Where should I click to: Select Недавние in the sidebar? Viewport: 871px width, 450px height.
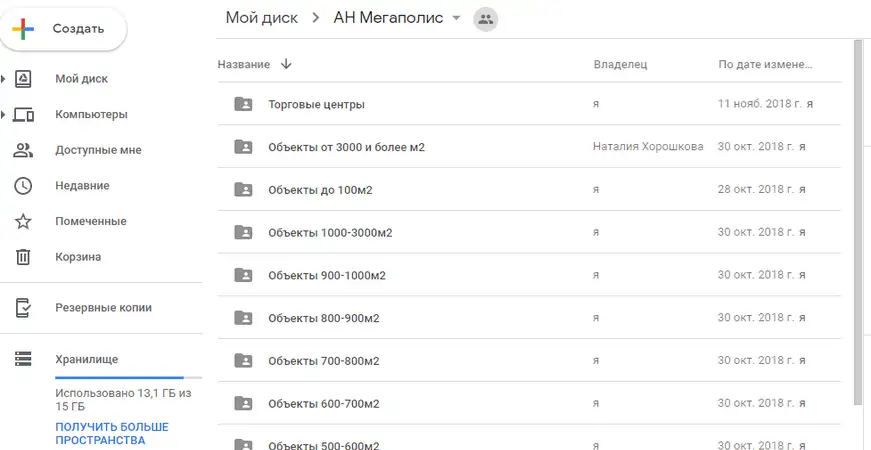click(82, 186)
